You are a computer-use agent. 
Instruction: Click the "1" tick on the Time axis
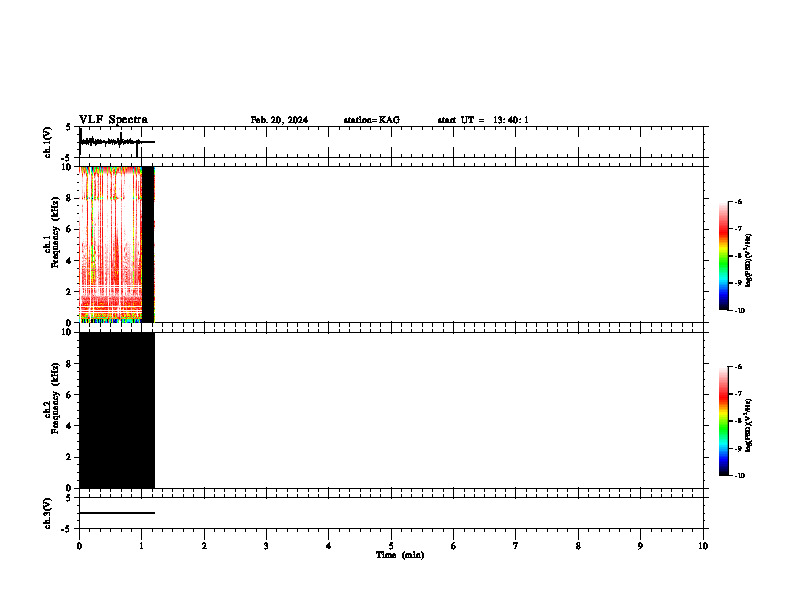(141, 546)
